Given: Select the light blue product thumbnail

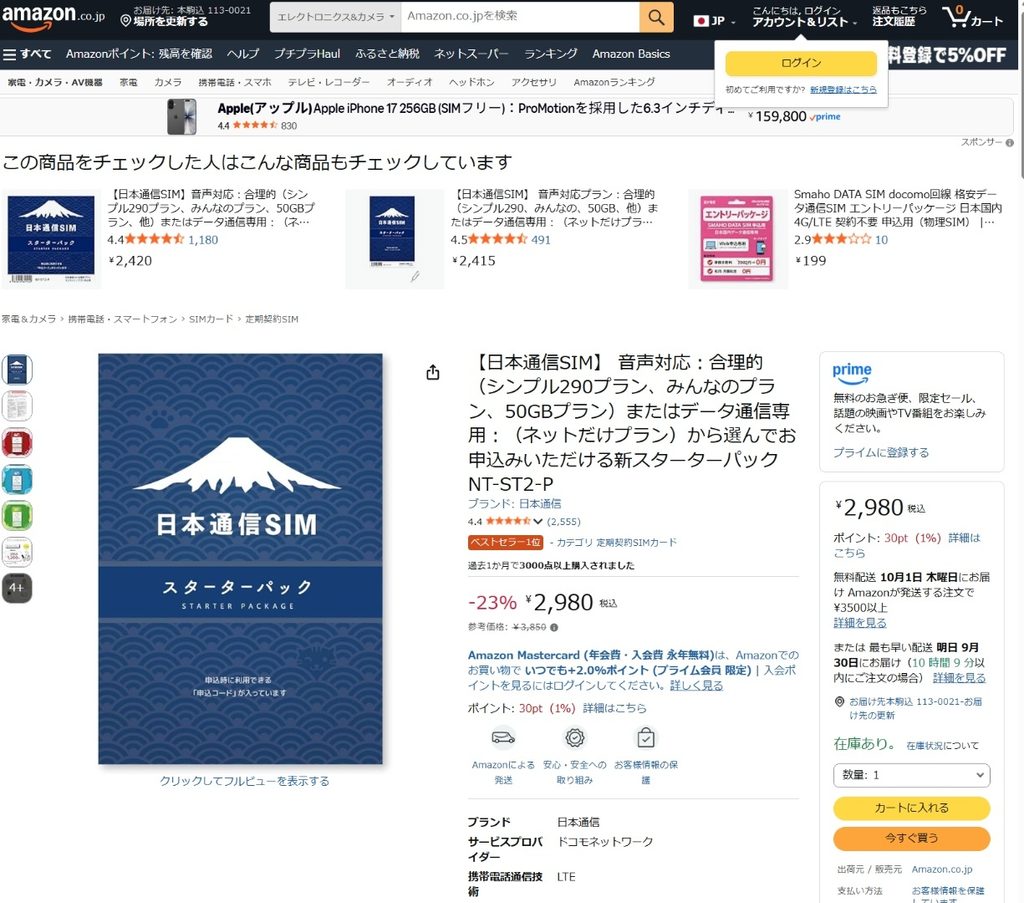Looking at the screenshot, I should click(x=18, y=479).
